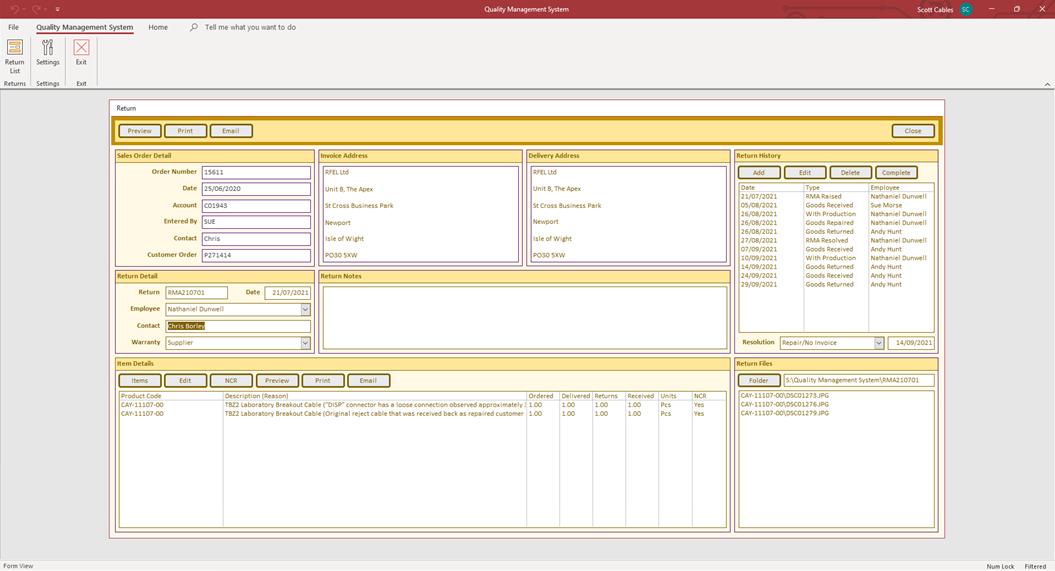
Task: Click the Customer Order field
Action: [256, 256]
